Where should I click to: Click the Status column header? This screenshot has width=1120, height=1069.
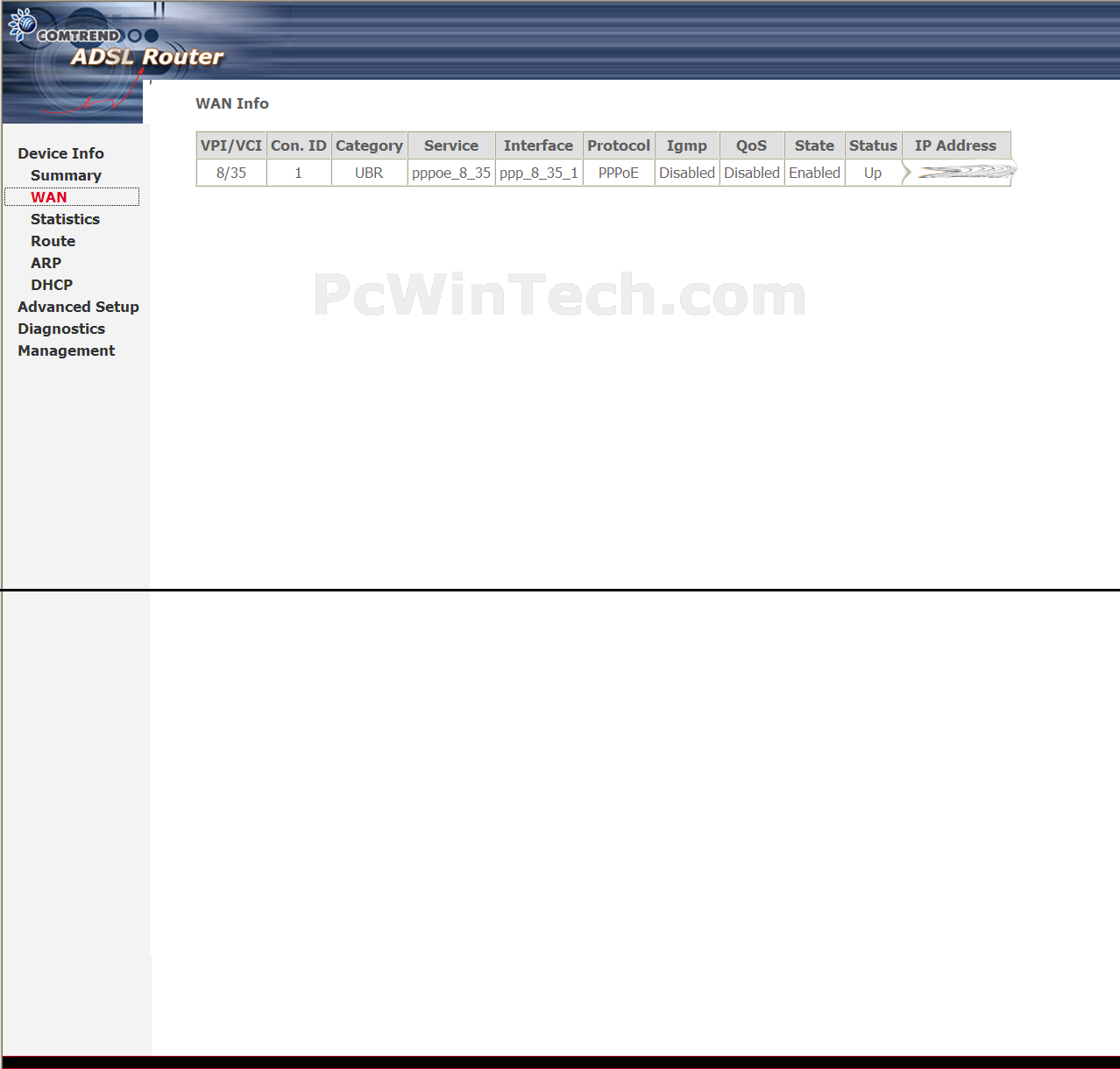click(x=873, y=145)
